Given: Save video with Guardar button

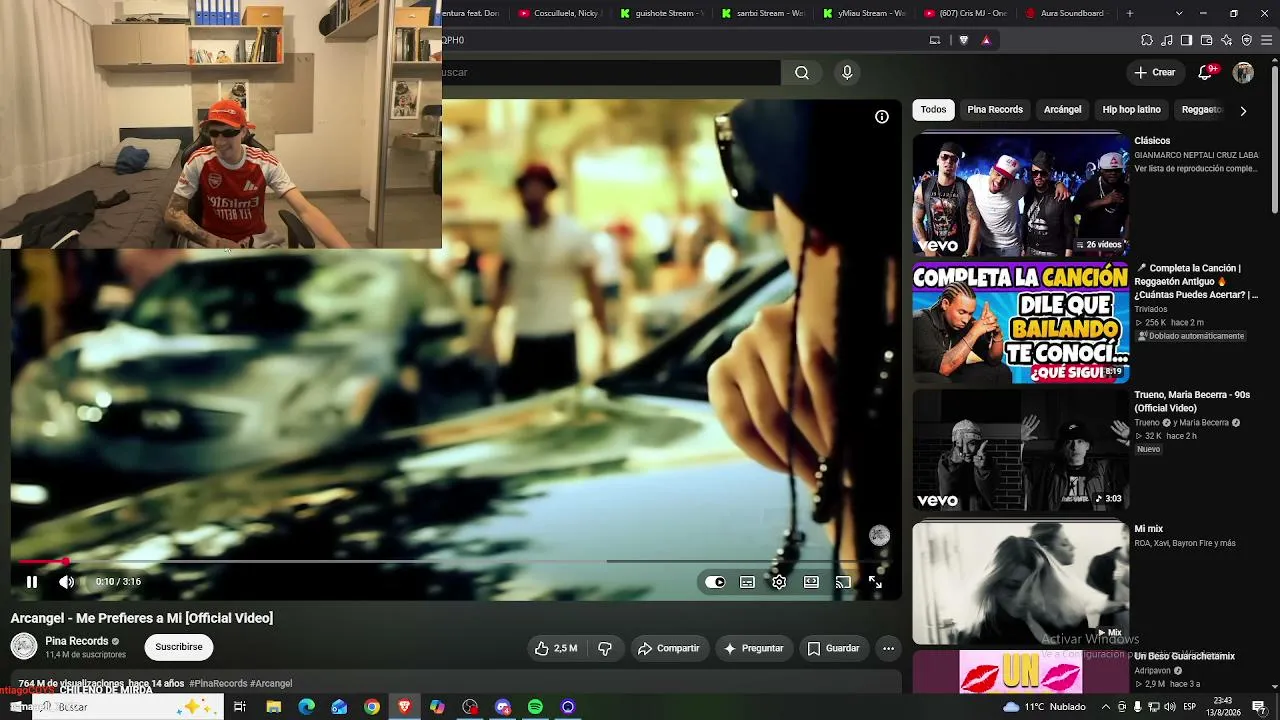Looking at the screenshot, I should click(833, 648).
